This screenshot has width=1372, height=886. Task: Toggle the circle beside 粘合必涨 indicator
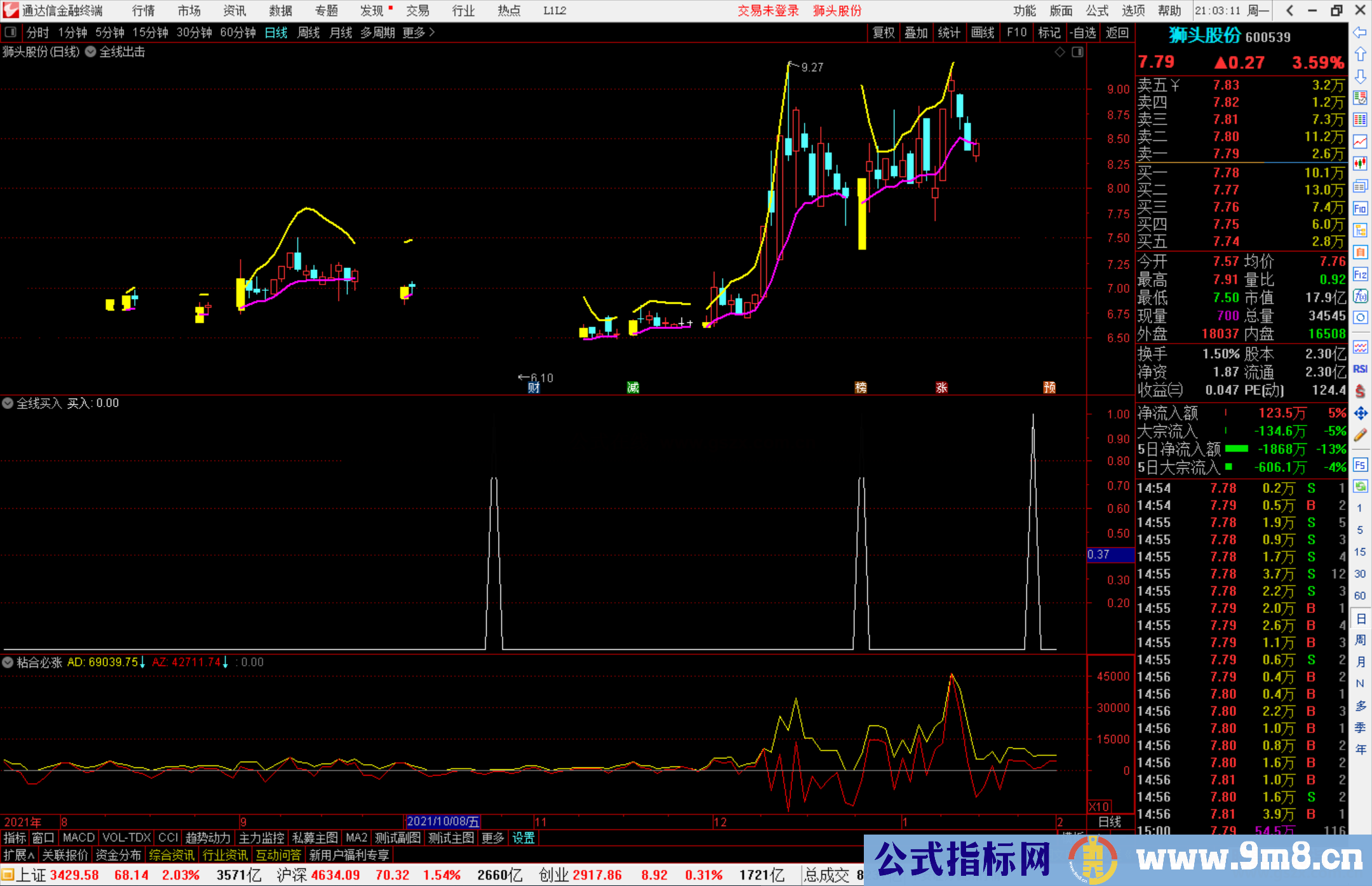coord(8,662)
